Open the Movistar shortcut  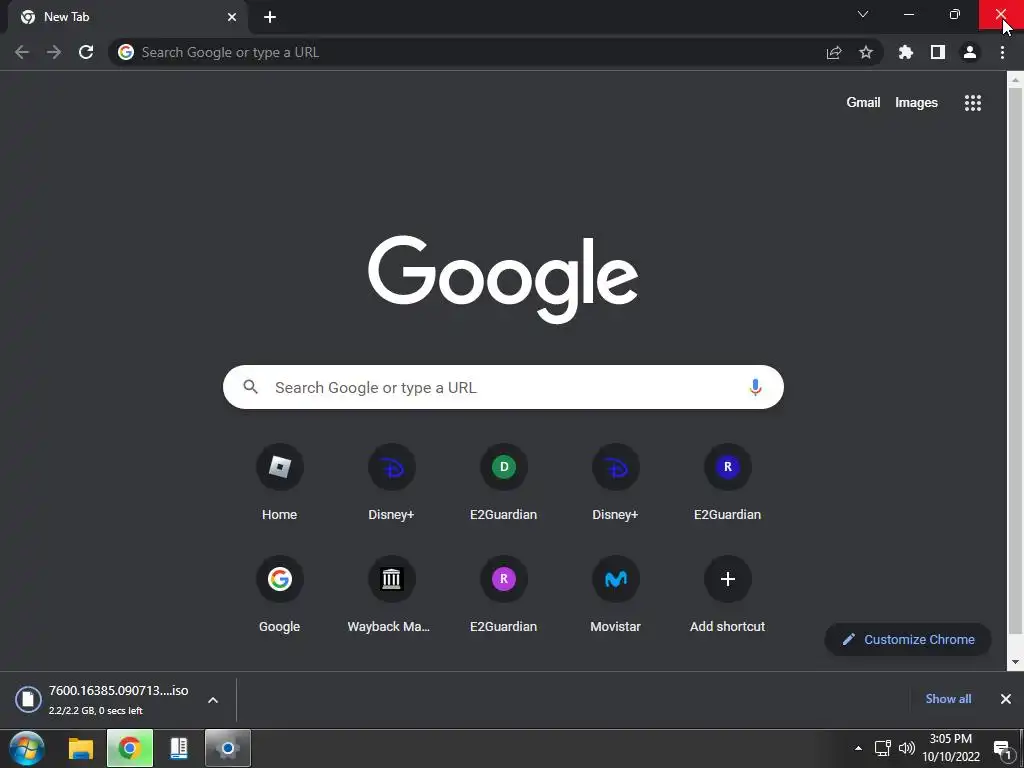click(x=615, y=594)
